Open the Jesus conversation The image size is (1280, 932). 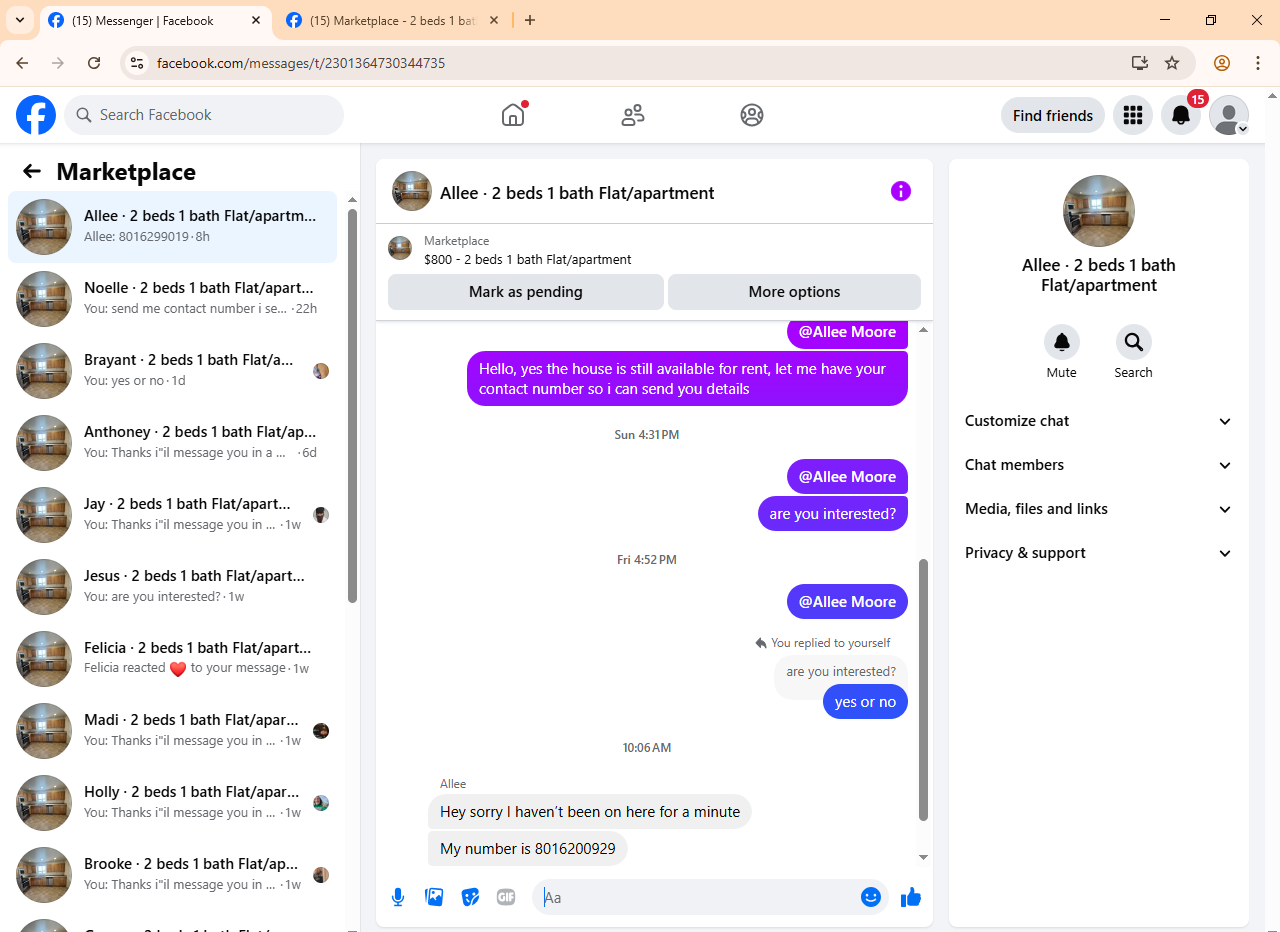click(x=172, y=587)
